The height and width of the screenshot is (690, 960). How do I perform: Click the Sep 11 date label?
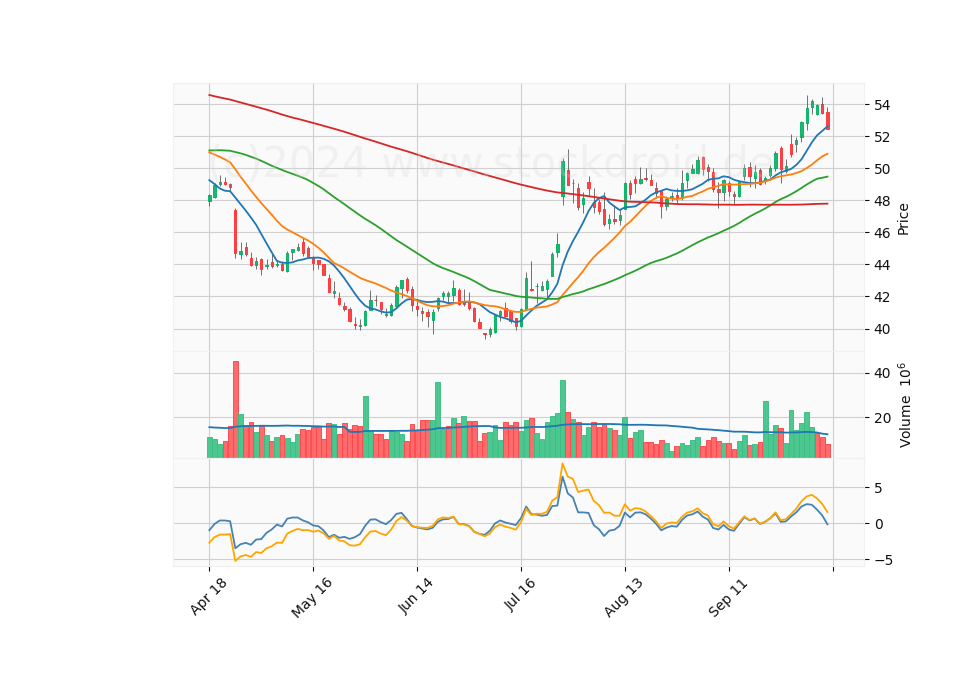(729, 598)
